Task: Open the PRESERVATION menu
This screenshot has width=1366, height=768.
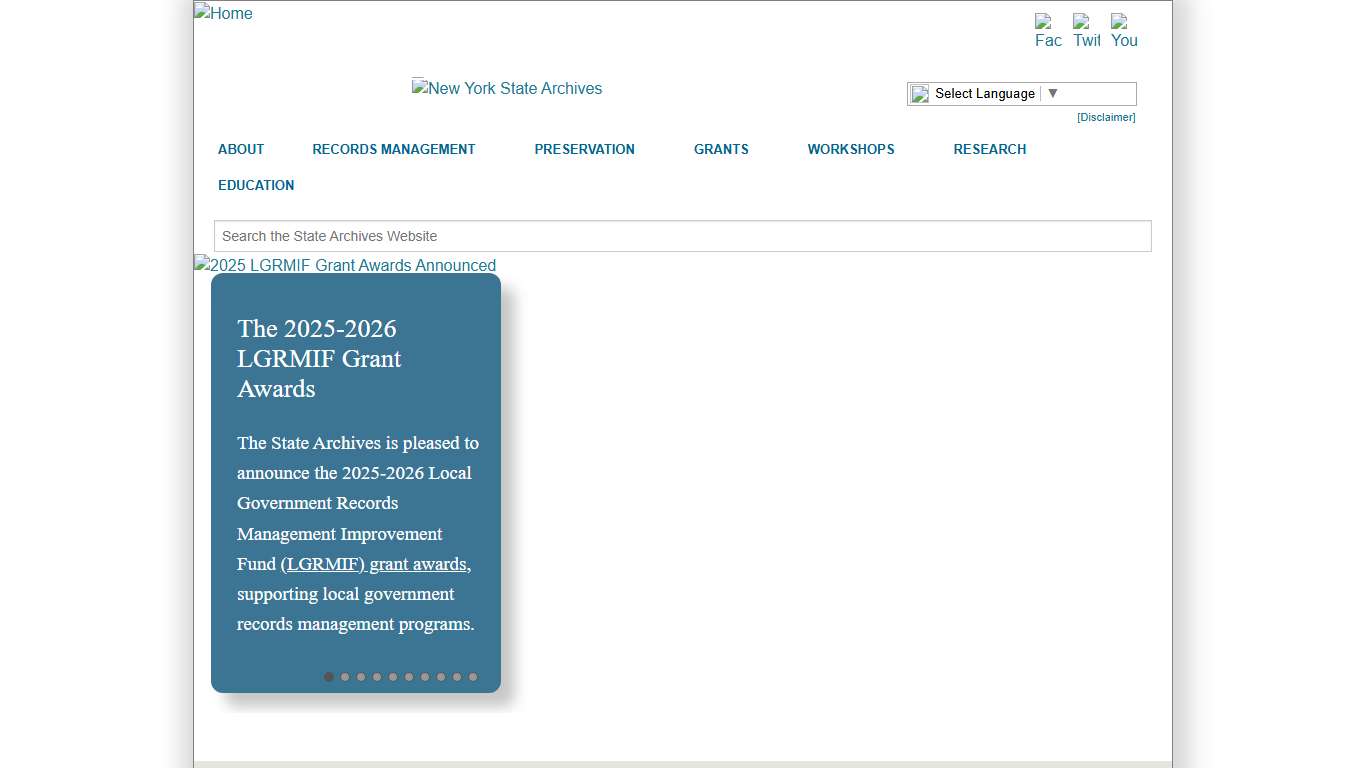Action: [585, 149]
